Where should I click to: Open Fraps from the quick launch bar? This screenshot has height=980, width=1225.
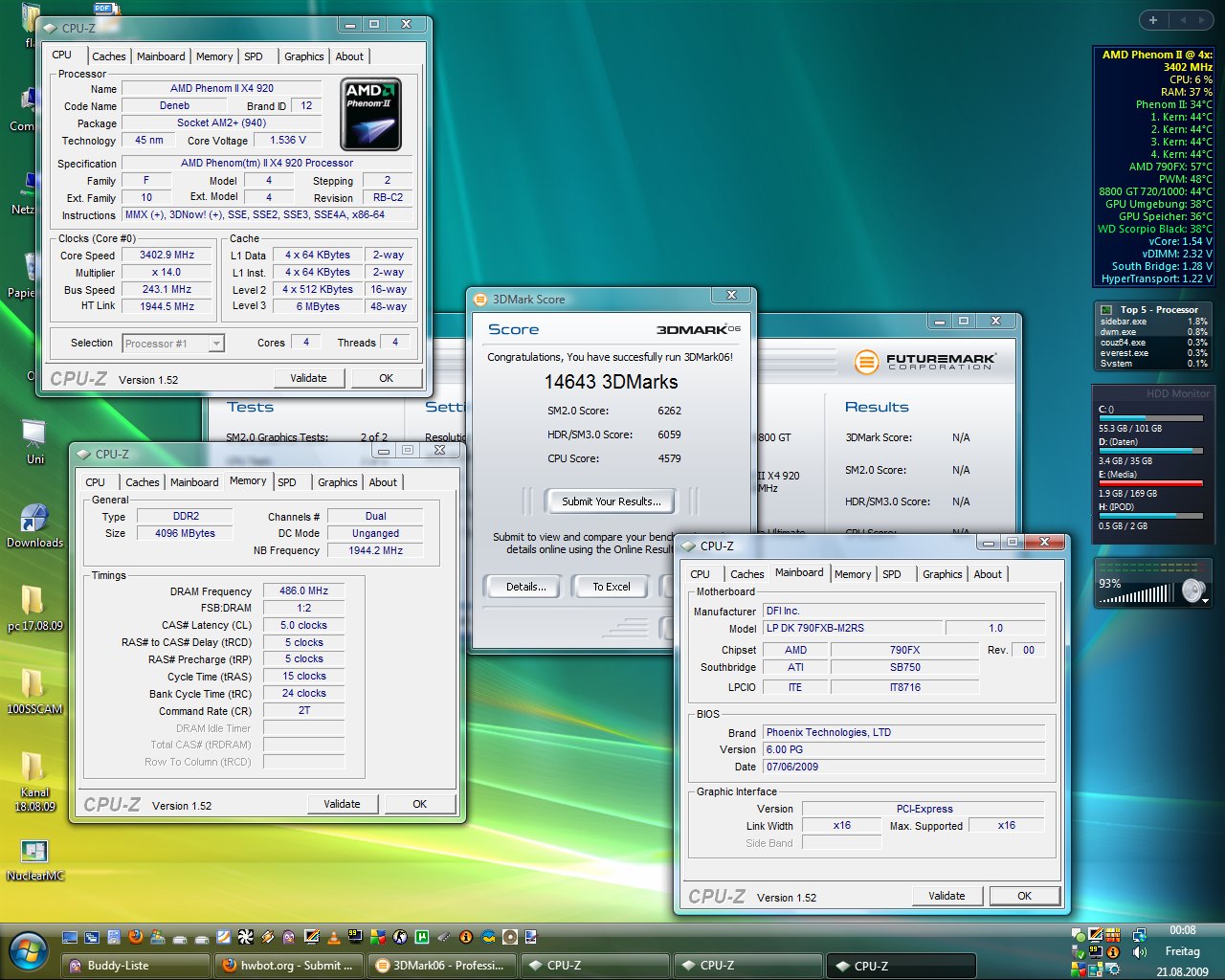[x=355, y=937]
